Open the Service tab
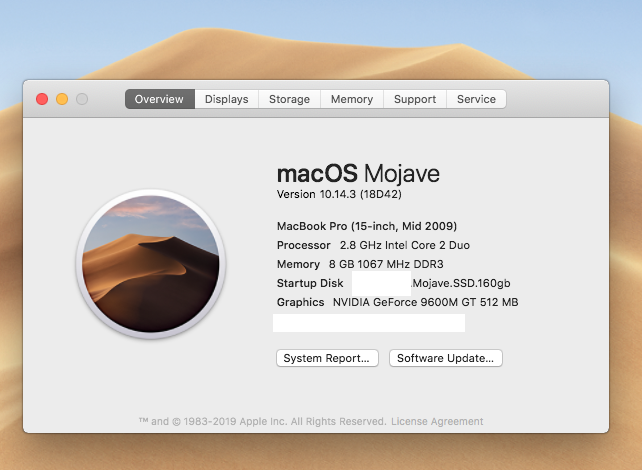Image resolution: width=642 pixels, height=470 pixels. [476, 99]
